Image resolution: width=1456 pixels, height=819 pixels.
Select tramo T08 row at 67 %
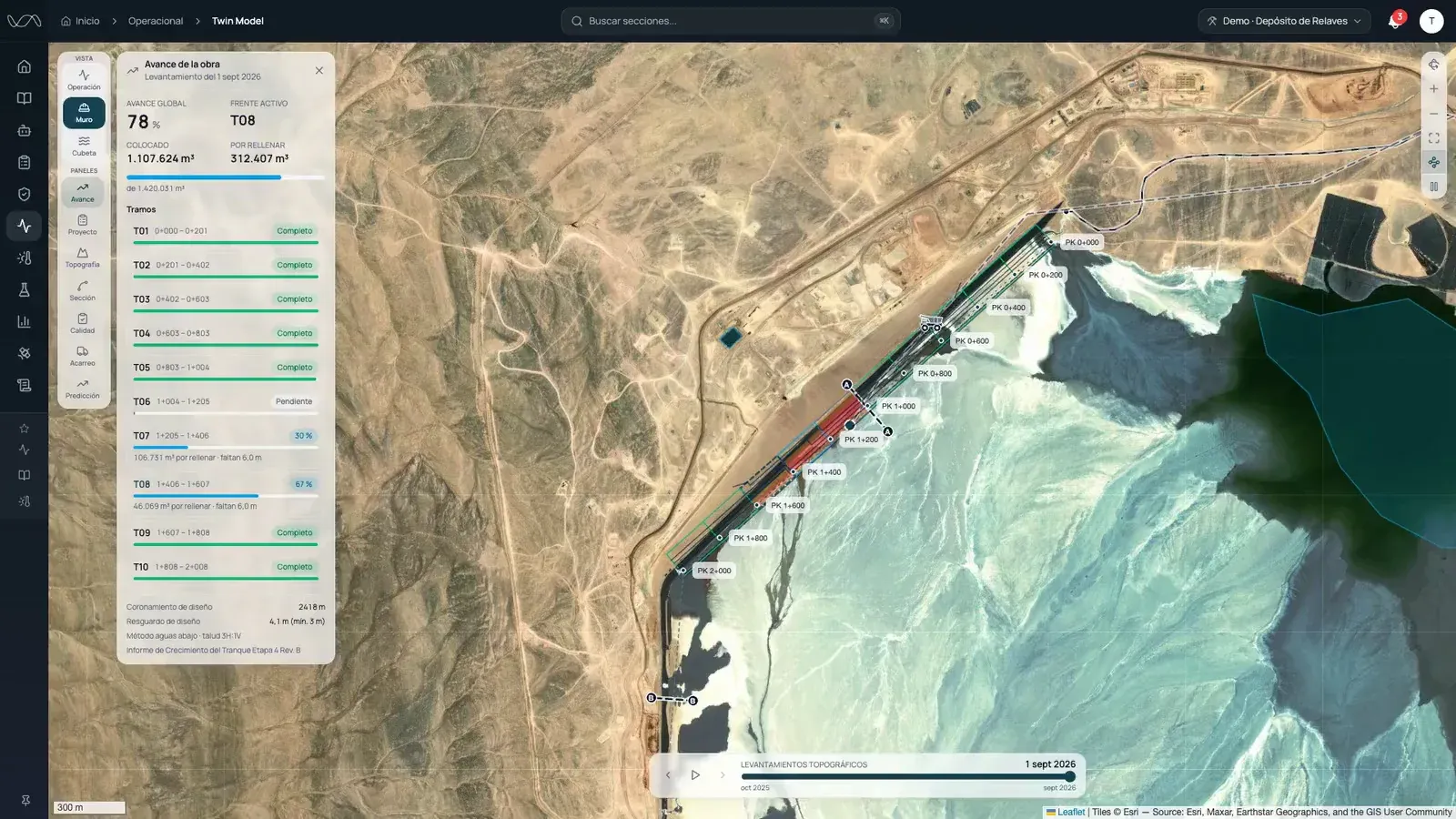pos(226,493)
